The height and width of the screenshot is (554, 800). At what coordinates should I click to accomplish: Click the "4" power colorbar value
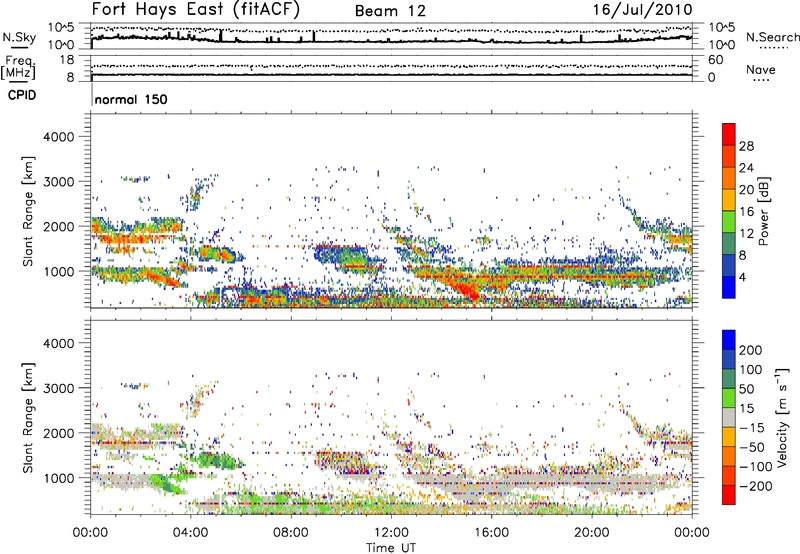click(742, 278)
